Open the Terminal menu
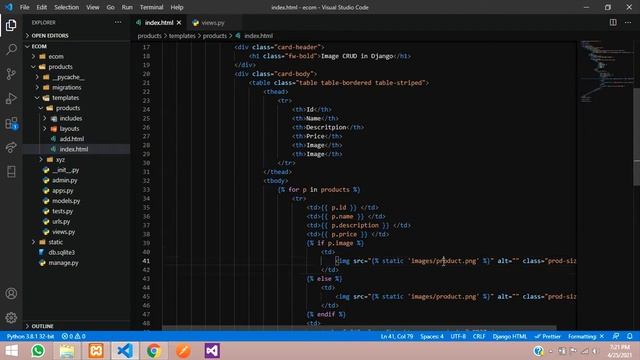The width and height of the screenshot is (640, 360). pos(151,7)
